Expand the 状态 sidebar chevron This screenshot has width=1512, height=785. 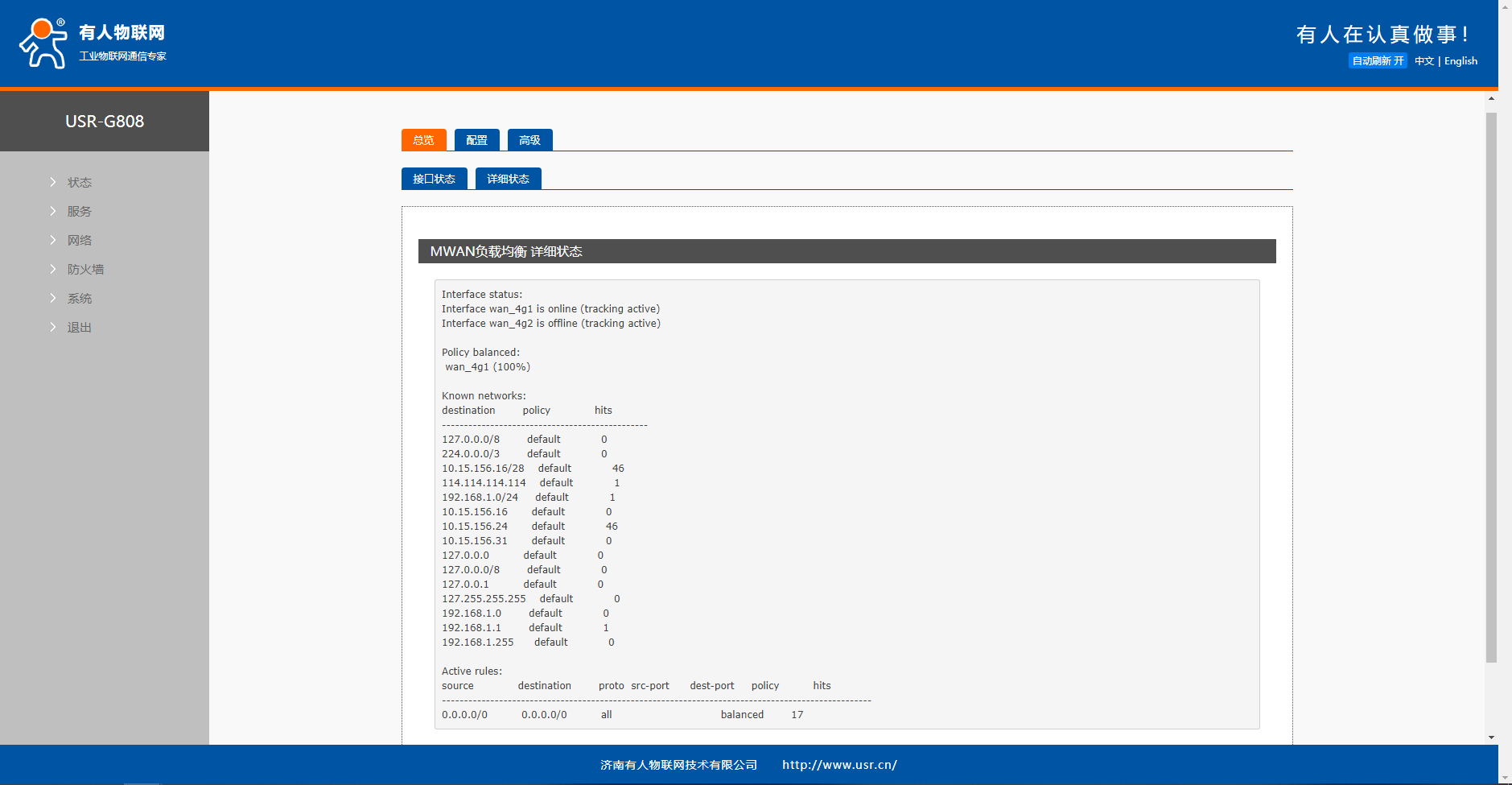53,182
